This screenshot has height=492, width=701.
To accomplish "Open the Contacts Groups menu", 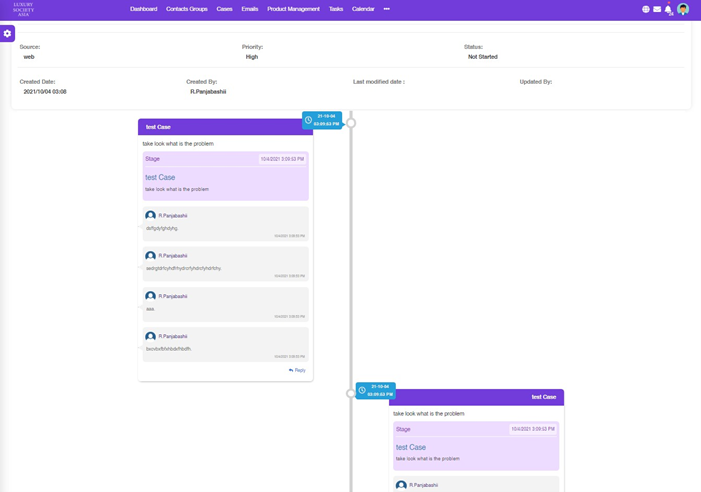I will tap(186, 9).
